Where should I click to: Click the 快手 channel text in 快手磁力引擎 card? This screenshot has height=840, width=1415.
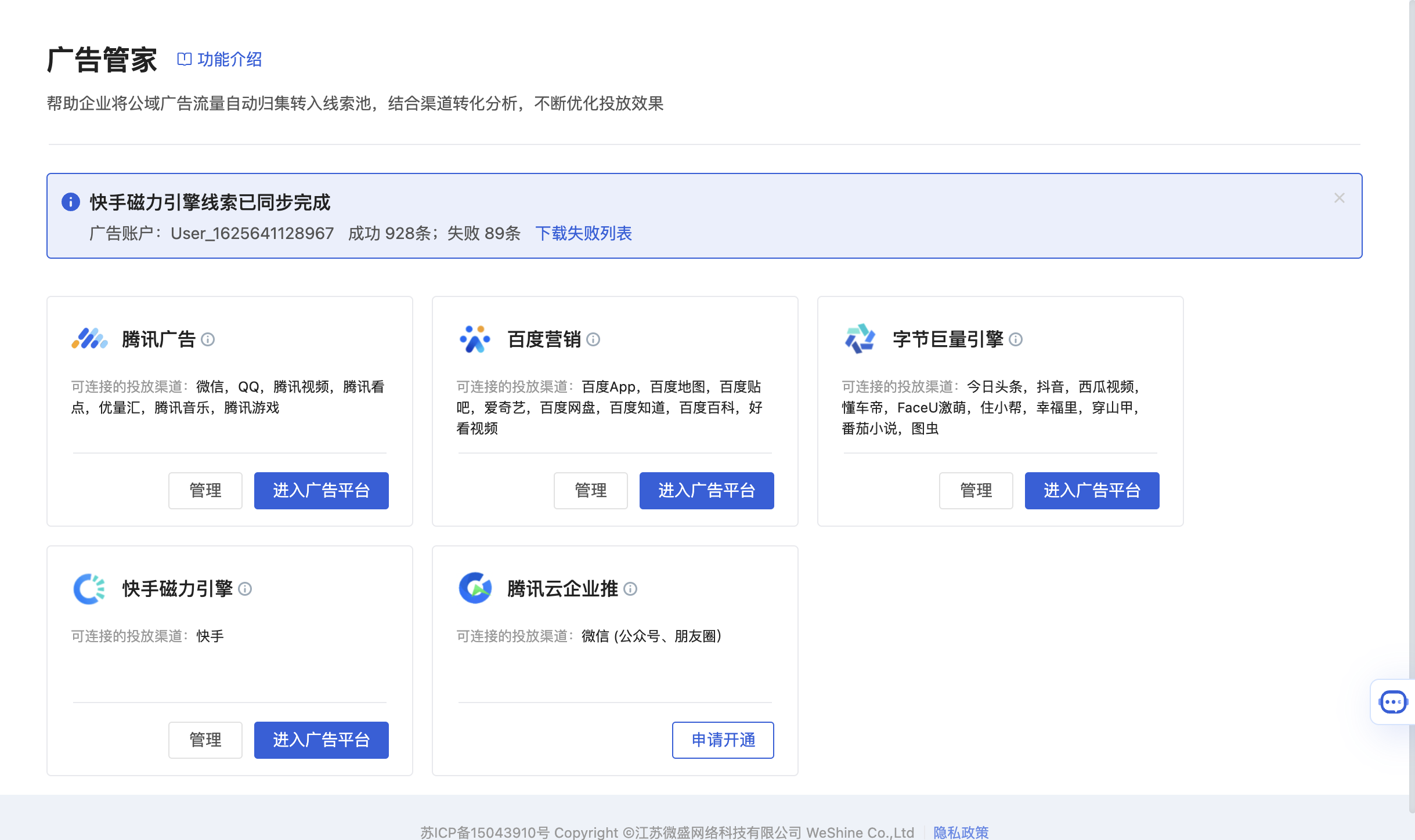210,636
